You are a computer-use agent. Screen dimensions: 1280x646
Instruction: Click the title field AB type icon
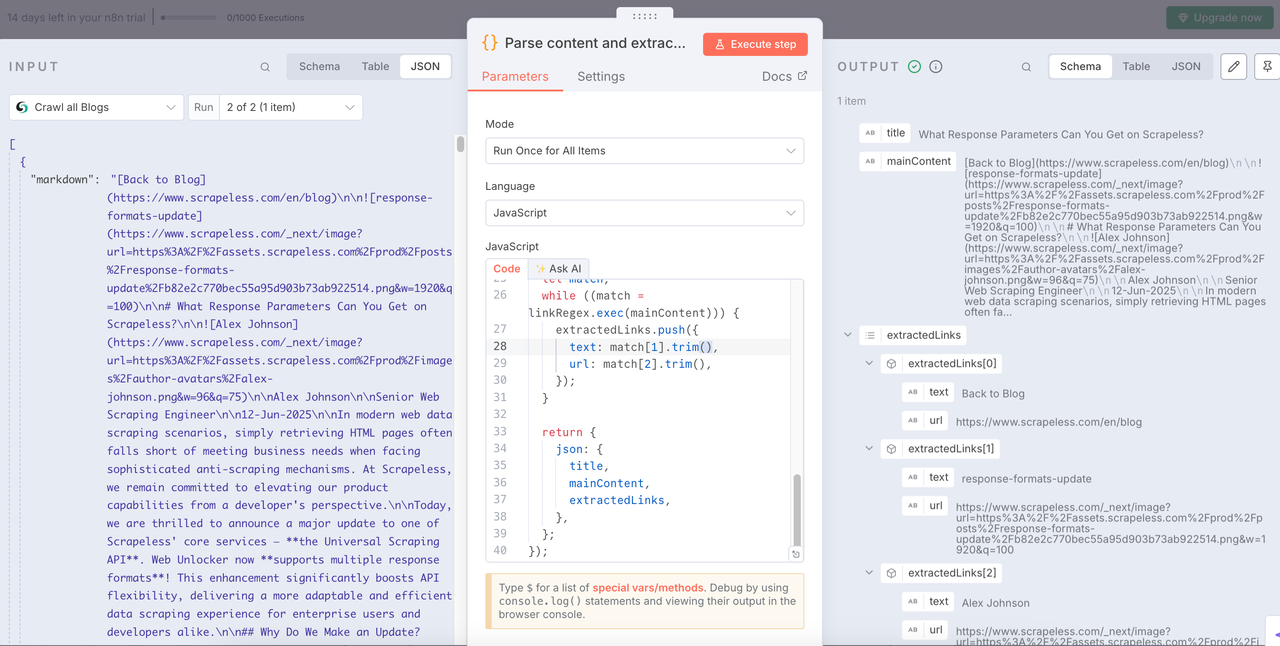(870, 133)
